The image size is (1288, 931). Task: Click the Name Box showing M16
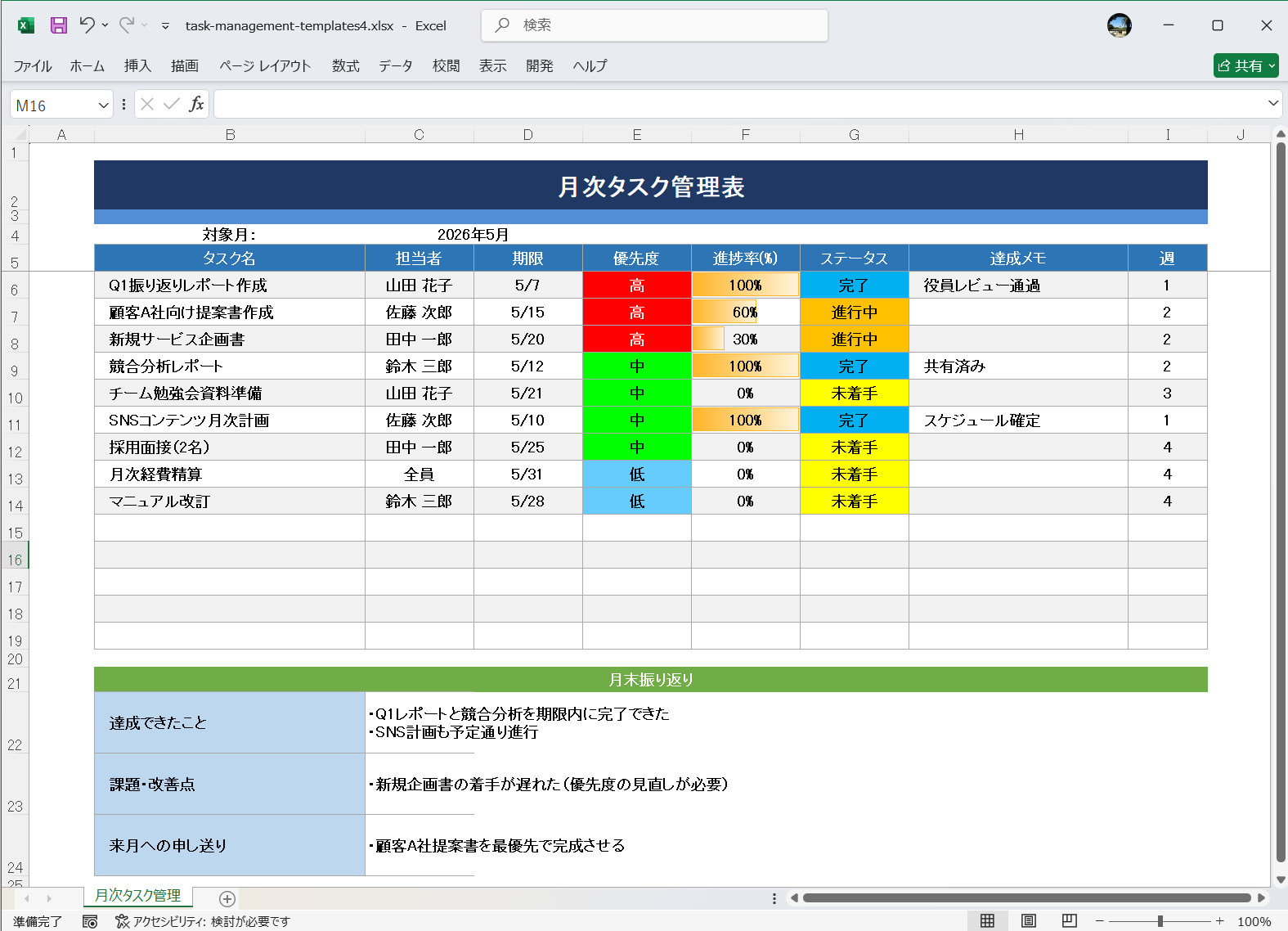click(53, 105)
